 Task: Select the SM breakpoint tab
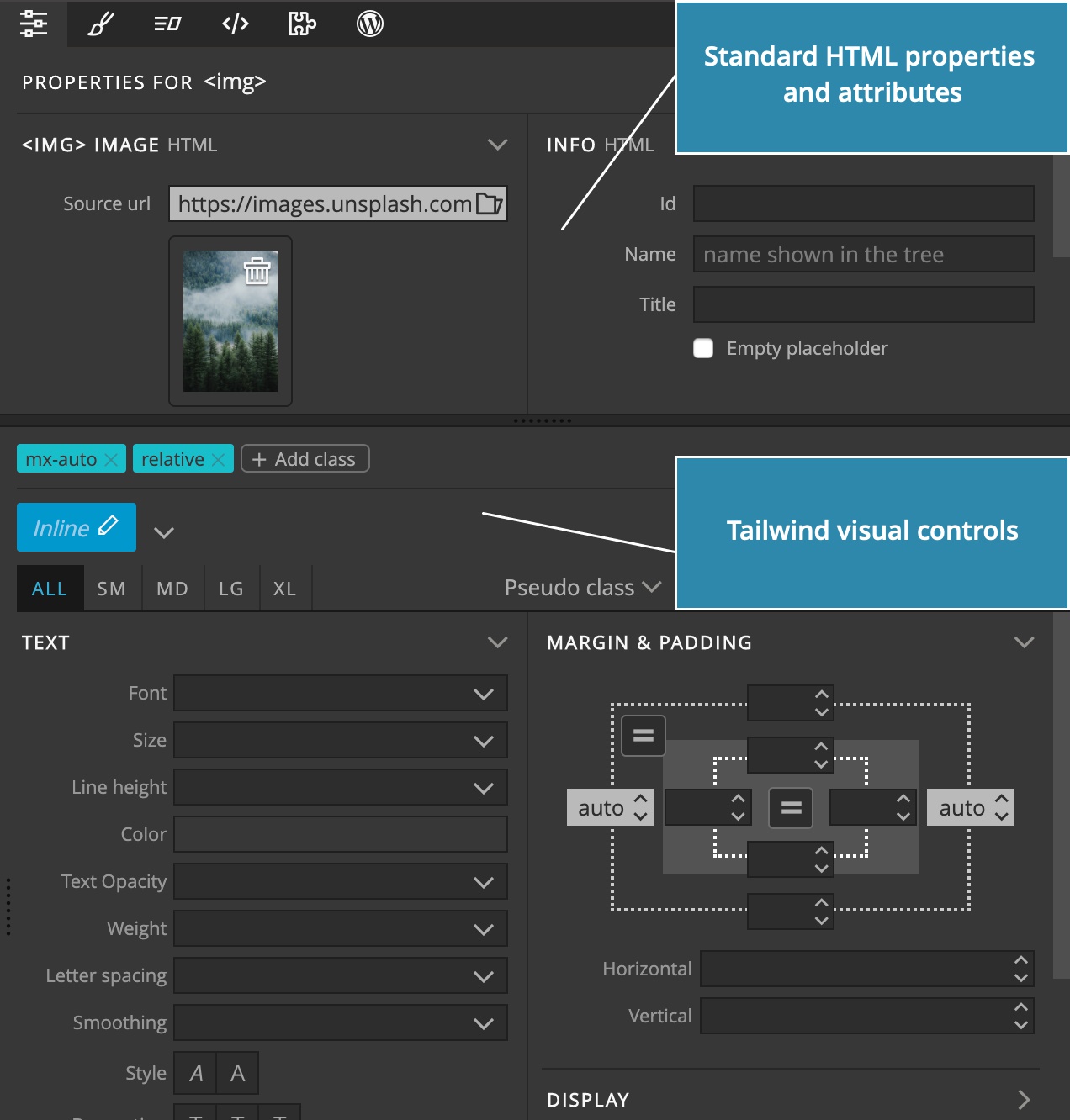click(112, 589)
